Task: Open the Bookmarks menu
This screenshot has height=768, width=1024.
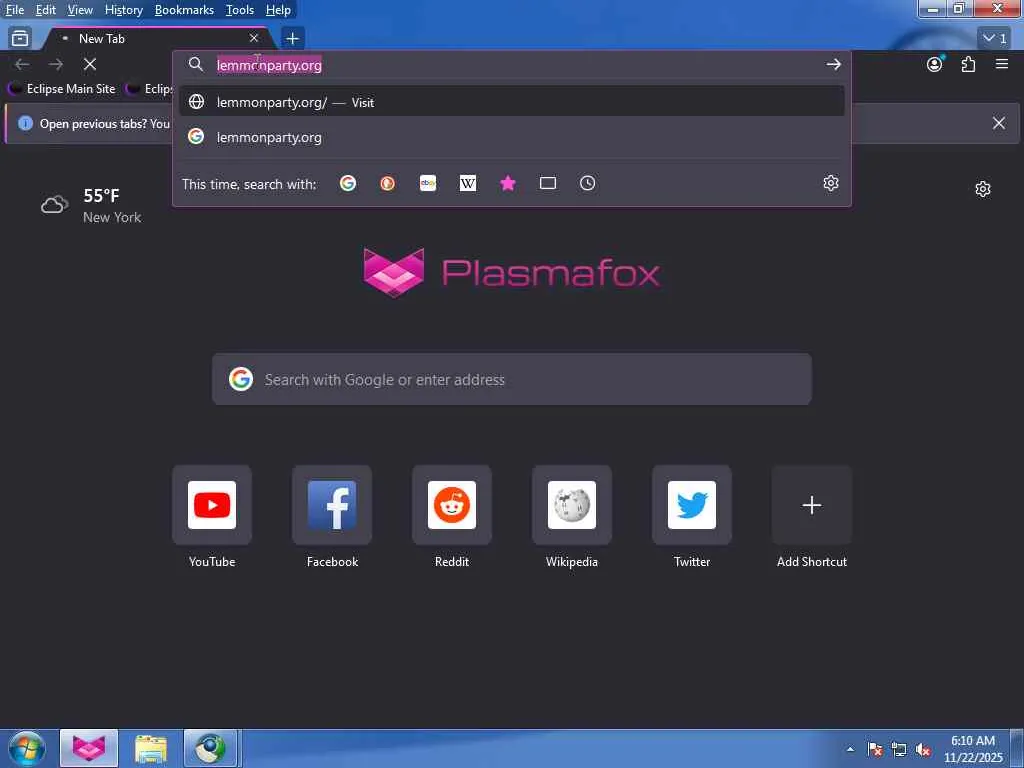Action: click(184, 10)
